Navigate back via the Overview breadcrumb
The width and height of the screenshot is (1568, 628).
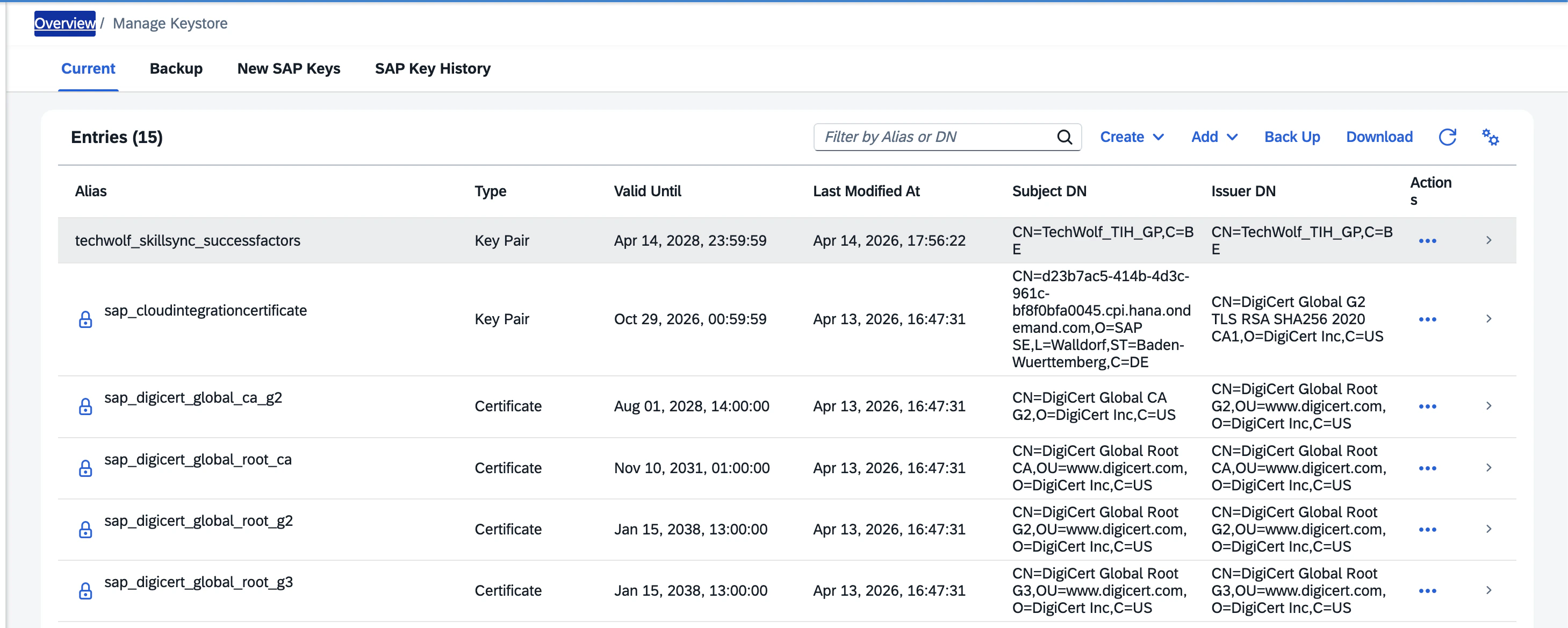tap(64, 23)
